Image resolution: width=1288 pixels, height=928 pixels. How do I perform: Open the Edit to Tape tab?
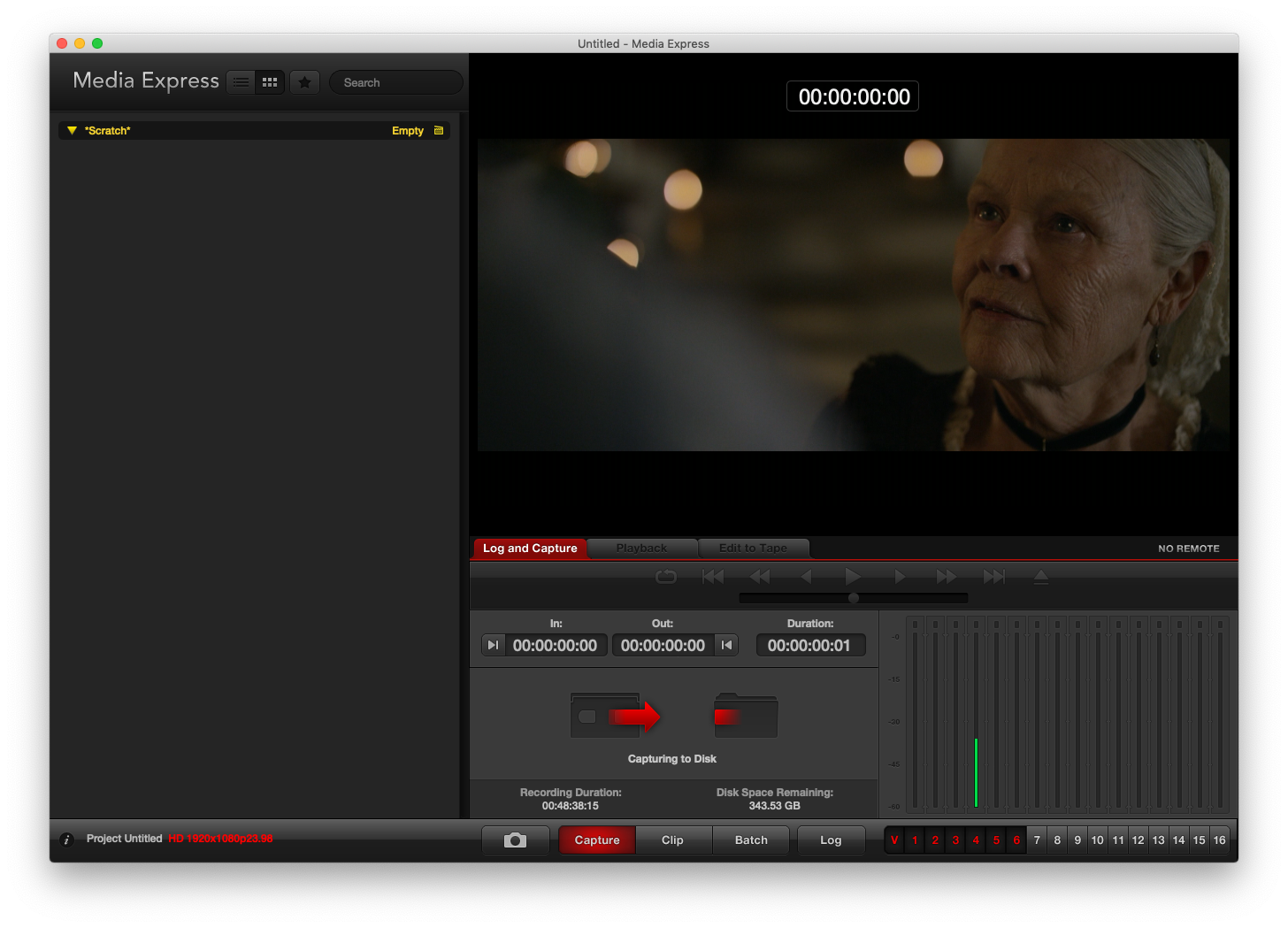coord(753,548)
